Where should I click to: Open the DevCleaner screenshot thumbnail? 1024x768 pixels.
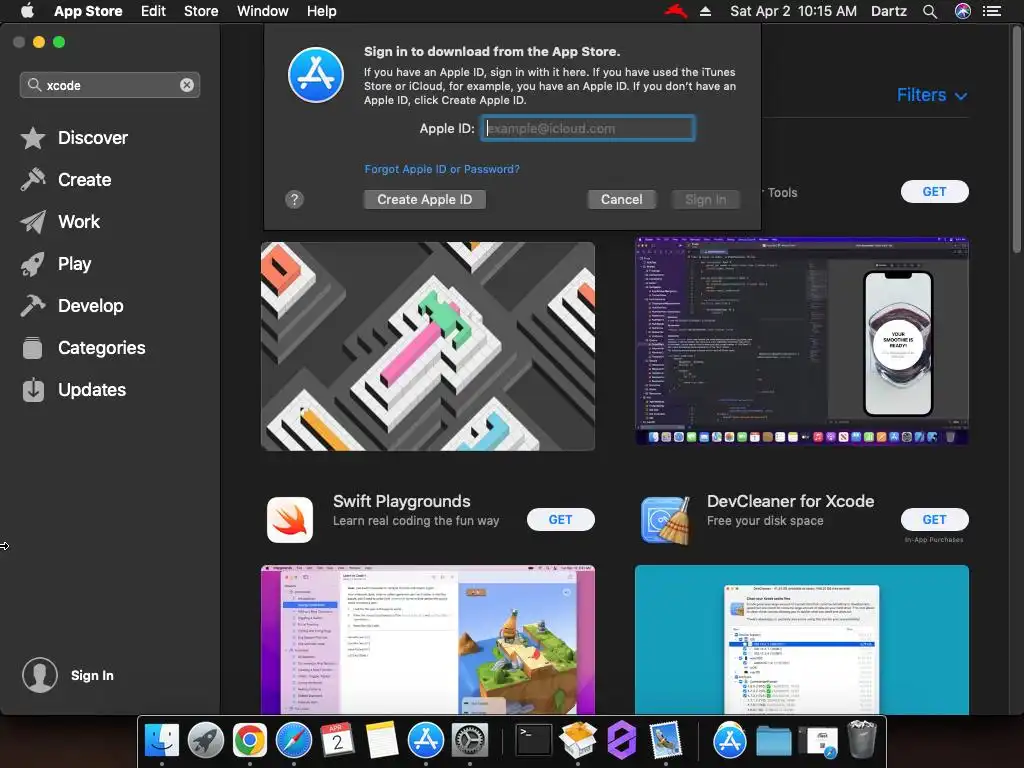click(x=802, y=640)
